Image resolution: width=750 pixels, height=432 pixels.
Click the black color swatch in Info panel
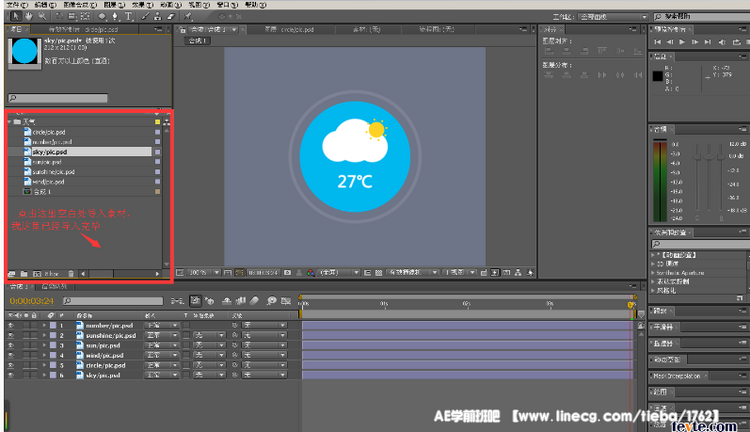click(658, 76)
